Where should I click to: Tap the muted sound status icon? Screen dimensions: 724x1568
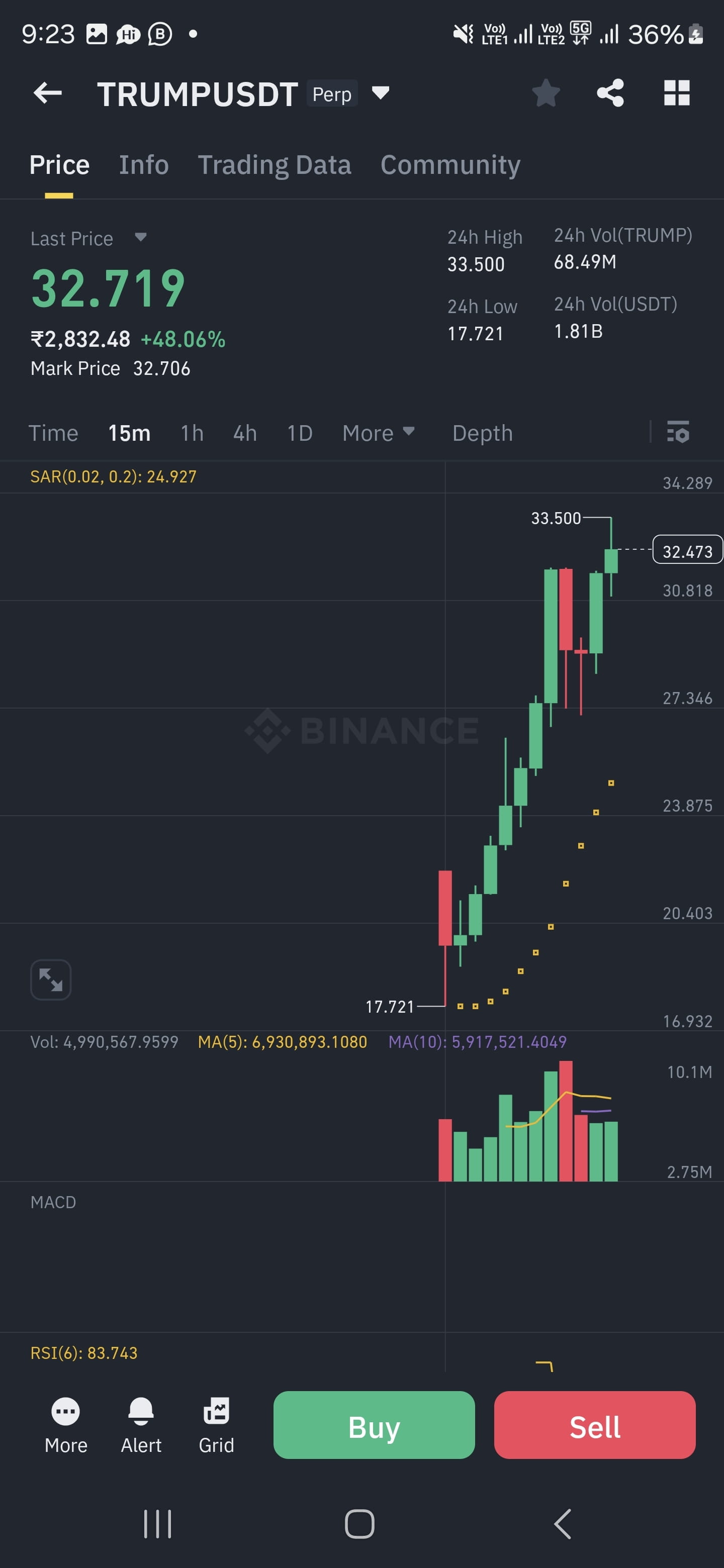pyautogui.click(x=464, y=34)
